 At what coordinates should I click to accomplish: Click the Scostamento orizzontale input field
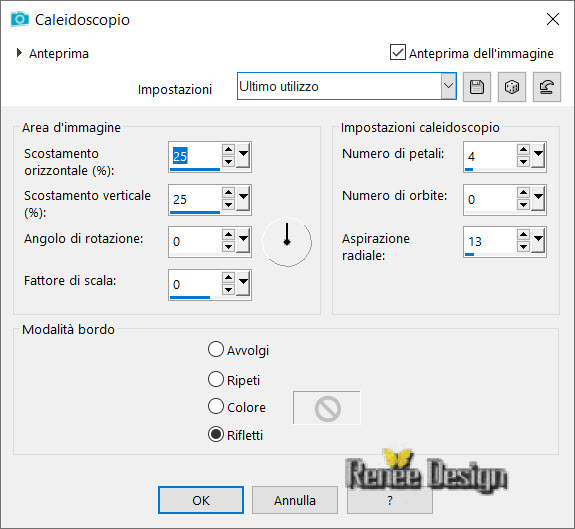tap(195, 157)
